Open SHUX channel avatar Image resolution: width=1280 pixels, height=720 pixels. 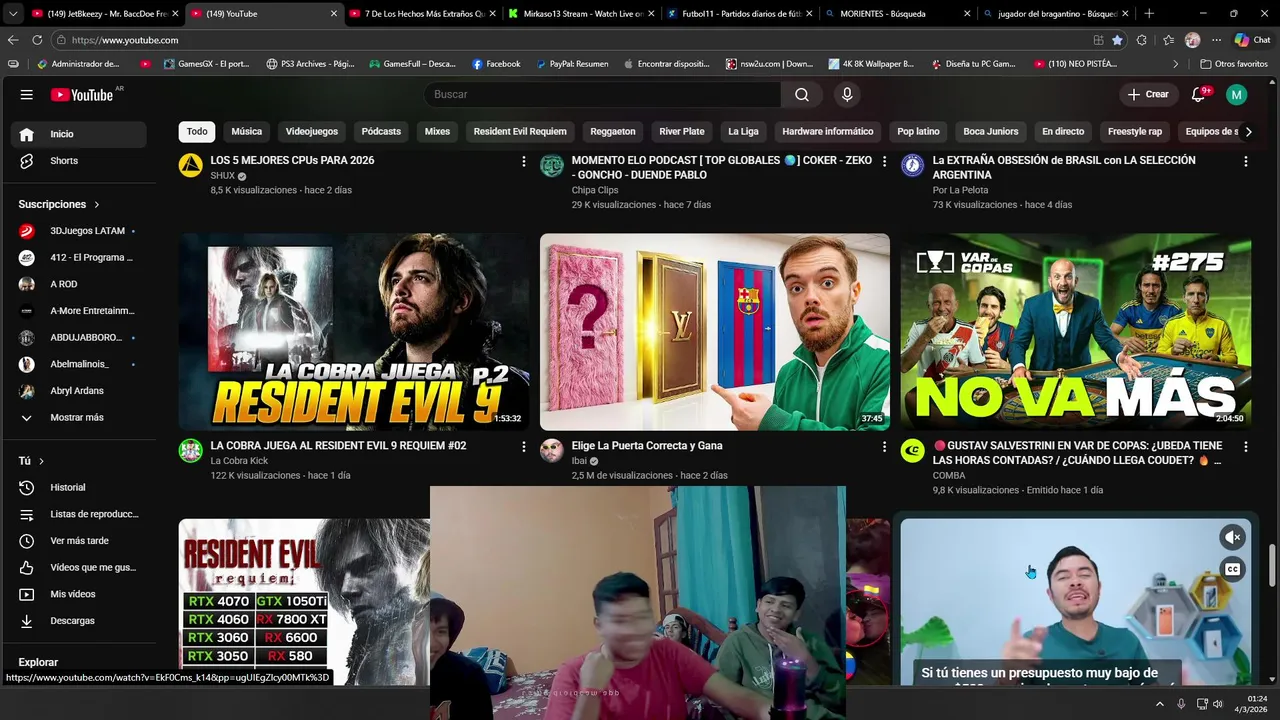(190, 165)
